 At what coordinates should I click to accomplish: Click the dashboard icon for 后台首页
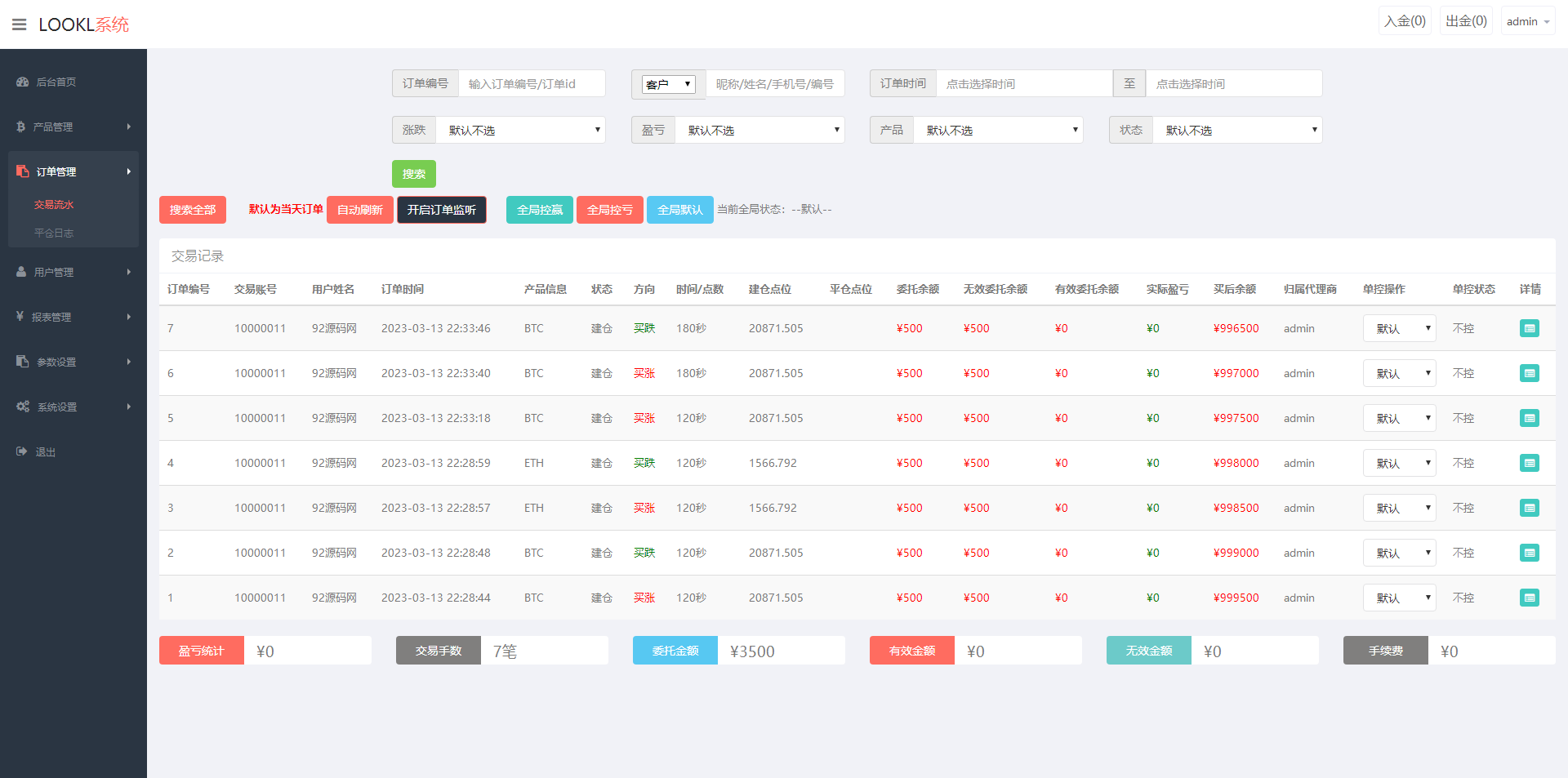(x=22, y=82)
